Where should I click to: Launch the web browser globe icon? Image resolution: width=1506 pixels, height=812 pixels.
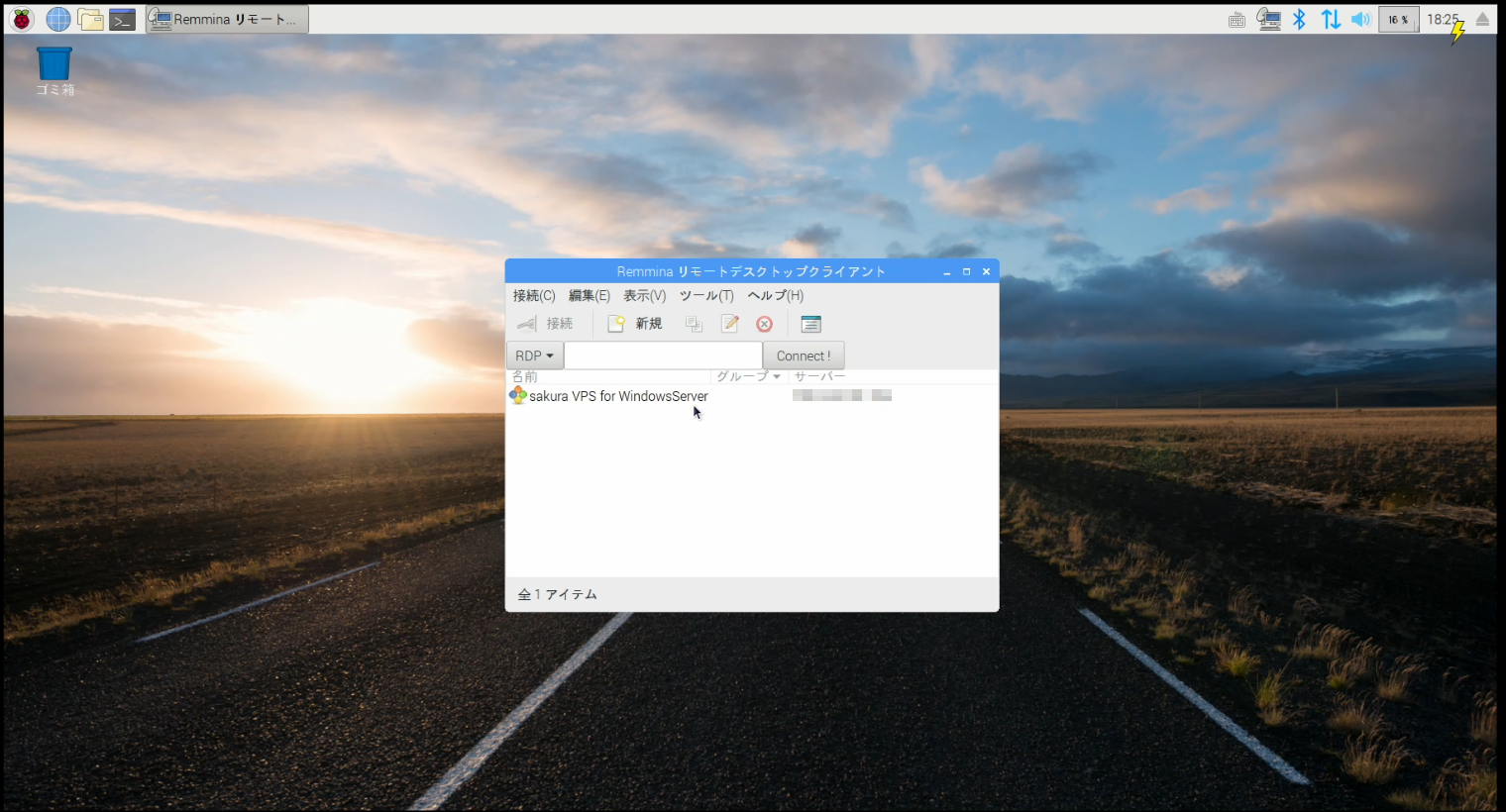coord(58,19)
